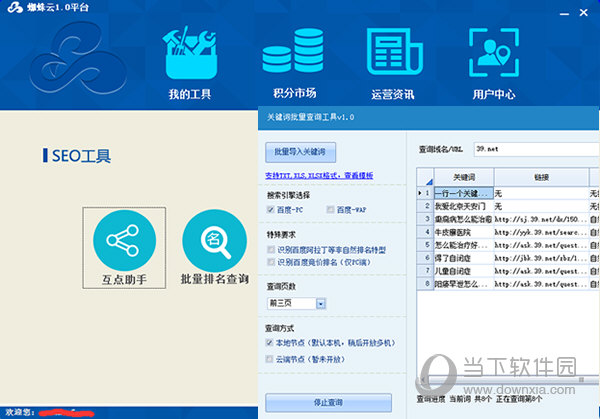
Task: Select row header number 6
Action: coord(425,258)
